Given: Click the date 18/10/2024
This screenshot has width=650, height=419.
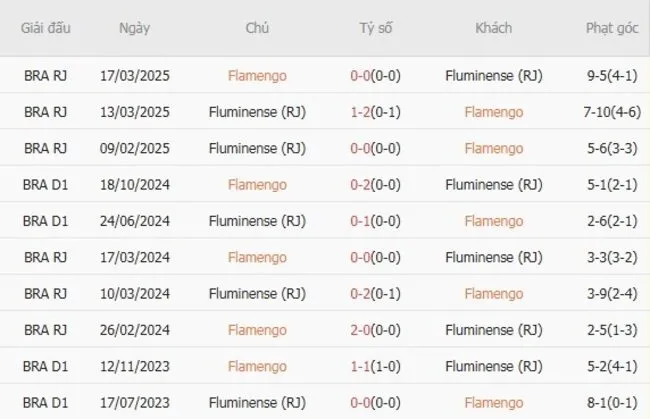Looking at the screenshot, I should tap(134, 184).
